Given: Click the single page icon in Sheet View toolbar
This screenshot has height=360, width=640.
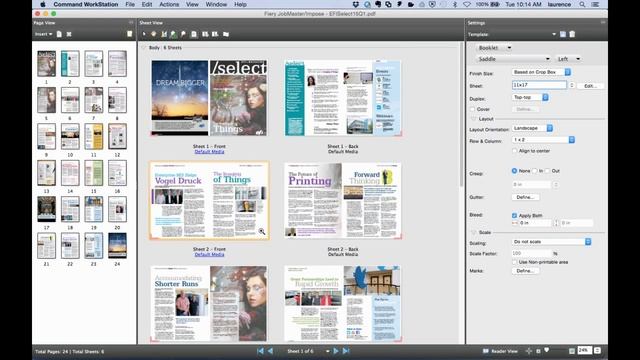Looking at the screenshot, I should pyautogui.click(x=194, y=34).
